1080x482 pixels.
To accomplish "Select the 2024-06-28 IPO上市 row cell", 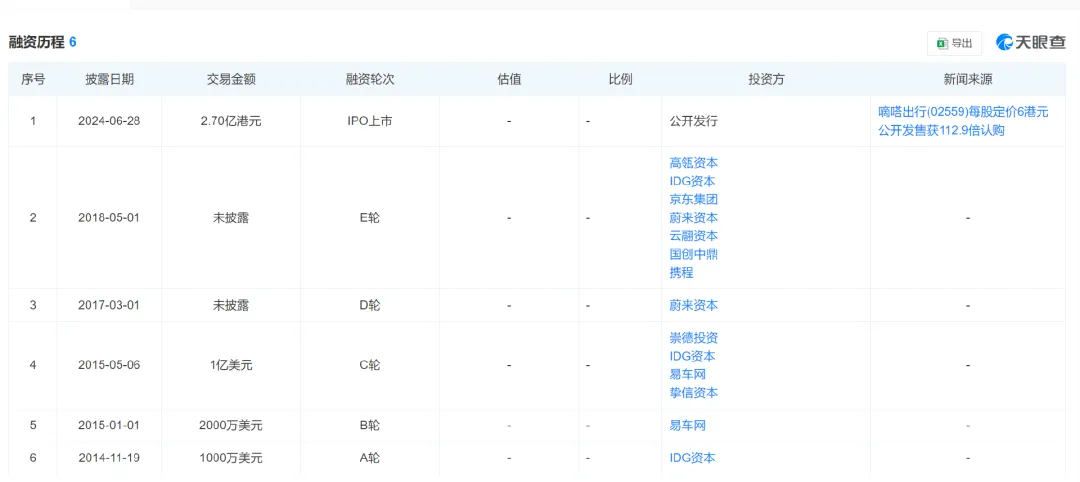I will click(x=370, y=121).
